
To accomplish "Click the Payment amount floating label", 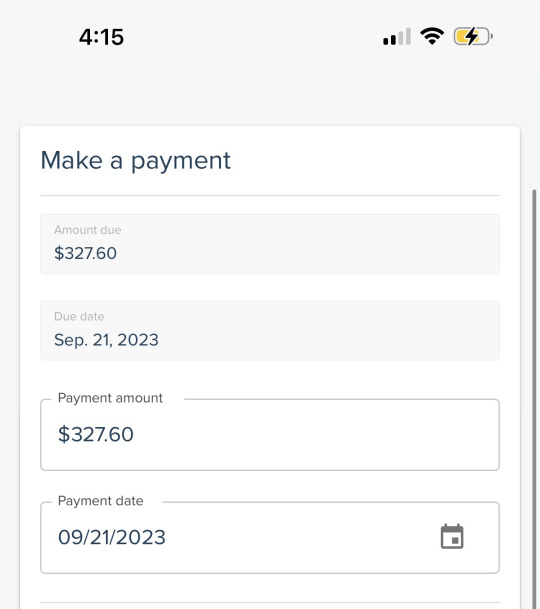I will coord(110,398).
